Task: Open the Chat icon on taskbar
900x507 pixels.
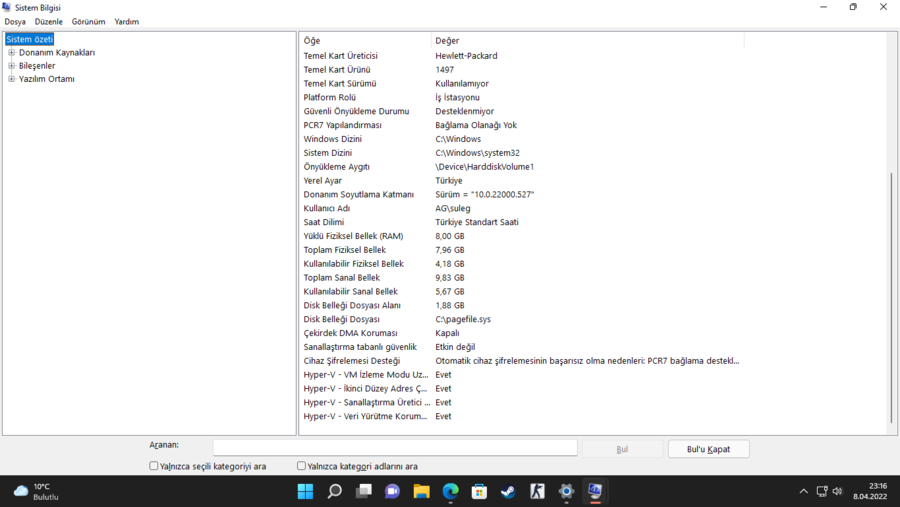Action: 393,491
